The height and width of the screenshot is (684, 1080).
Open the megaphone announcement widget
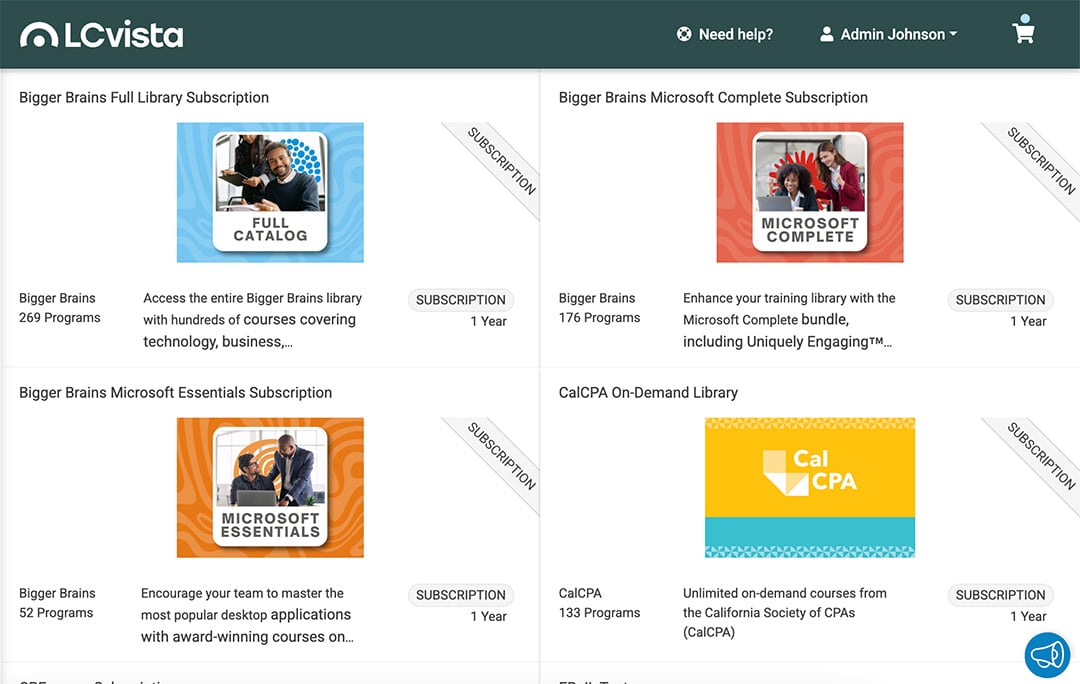(1047, 654)
